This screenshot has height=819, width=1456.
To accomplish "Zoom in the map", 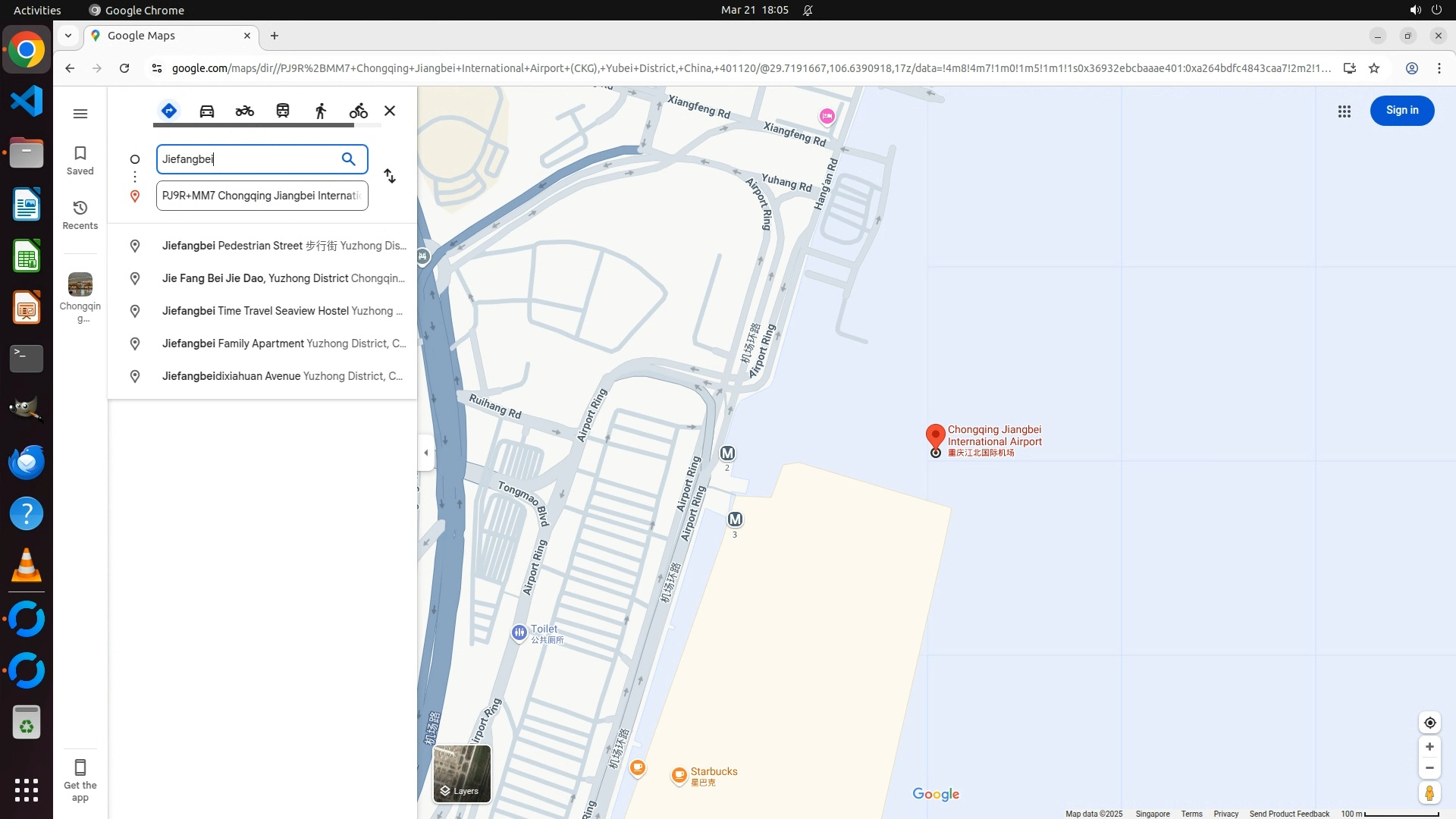I will 1429,747.
